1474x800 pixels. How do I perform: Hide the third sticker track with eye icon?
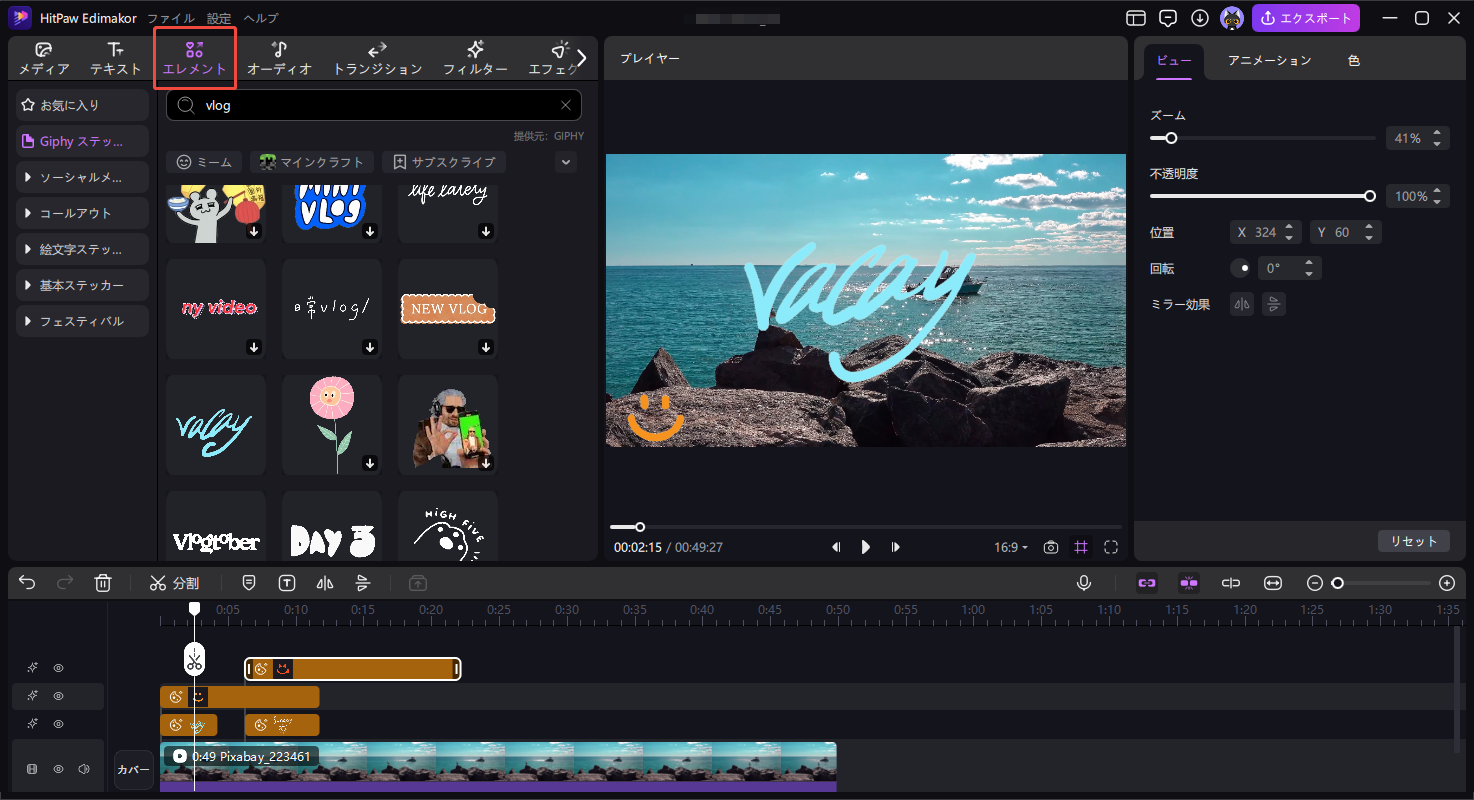point(58,724)
